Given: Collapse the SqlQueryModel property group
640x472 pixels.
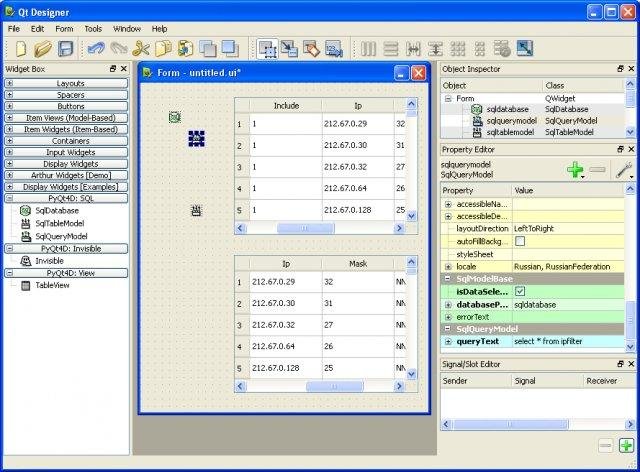Looking at the screenshot, I should point(448,329).
